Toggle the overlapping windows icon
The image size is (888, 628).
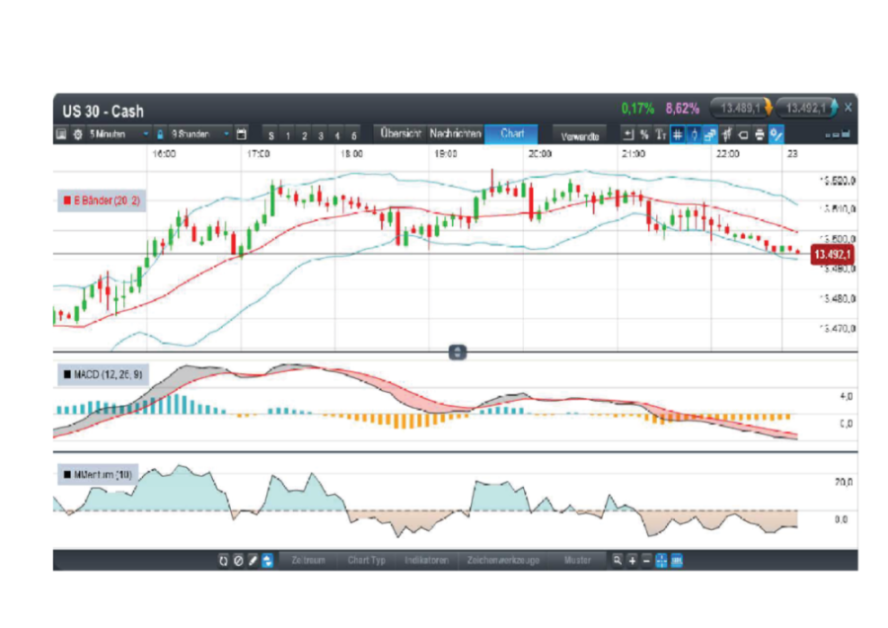(x=710, y=134)
